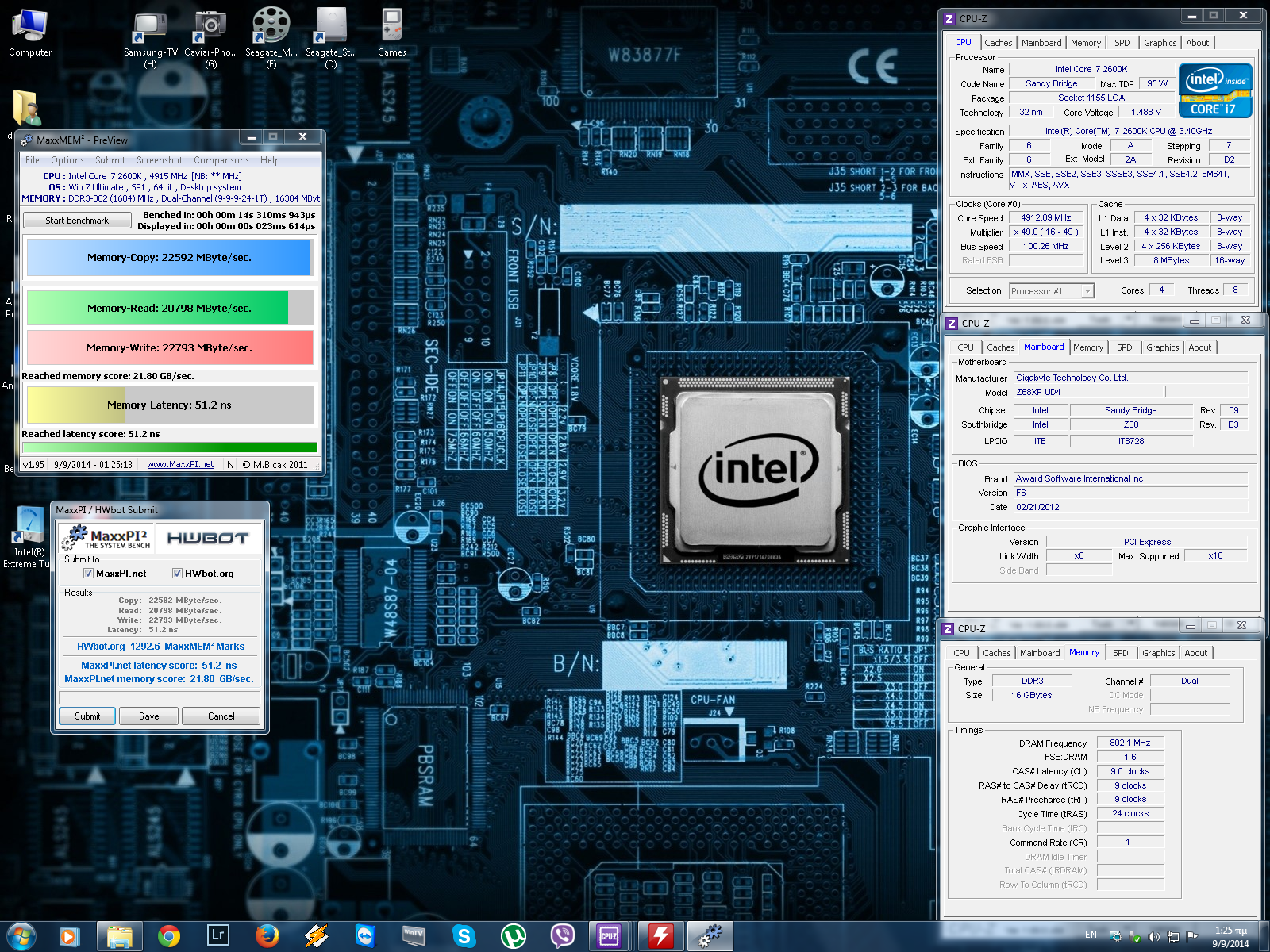Open the MaxxMEM Comparisons menu
Viewport: 1270px width, 952px height.
tap(221, 160)
